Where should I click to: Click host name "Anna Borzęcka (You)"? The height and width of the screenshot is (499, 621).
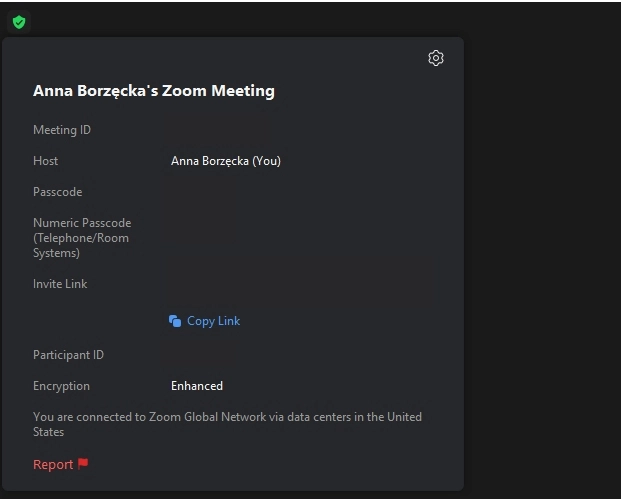click(x=225, y=161)
